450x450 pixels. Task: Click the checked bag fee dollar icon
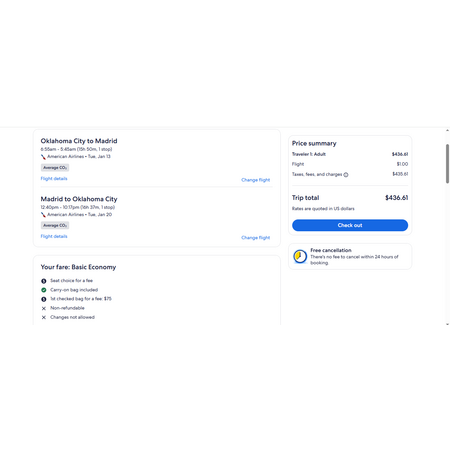[44, 299]
